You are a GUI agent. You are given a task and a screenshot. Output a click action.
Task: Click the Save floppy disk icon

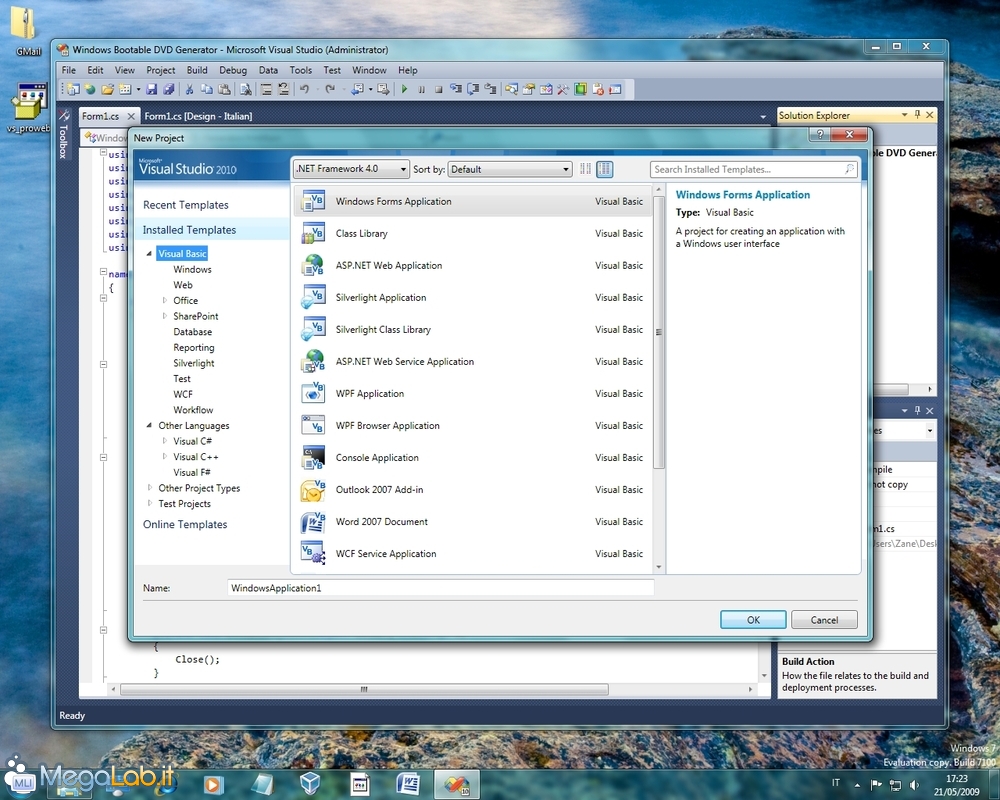[x=152, y=89]
